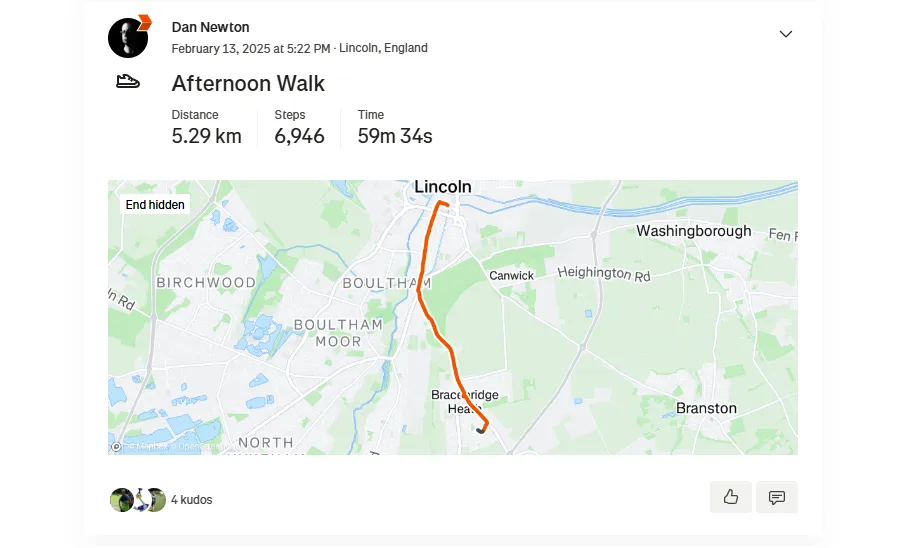Click the Steps 6,946 stat
The height and width of the screenshot is (548, 910).
299,127
